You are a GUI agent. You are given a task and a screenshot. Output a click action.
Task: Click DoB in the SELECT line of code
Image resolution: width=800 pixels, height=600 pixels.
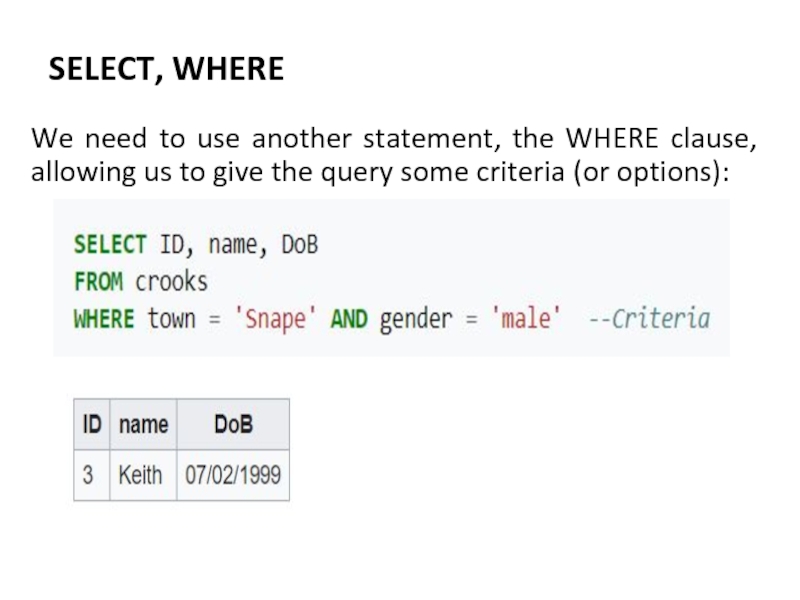(299, 245)
